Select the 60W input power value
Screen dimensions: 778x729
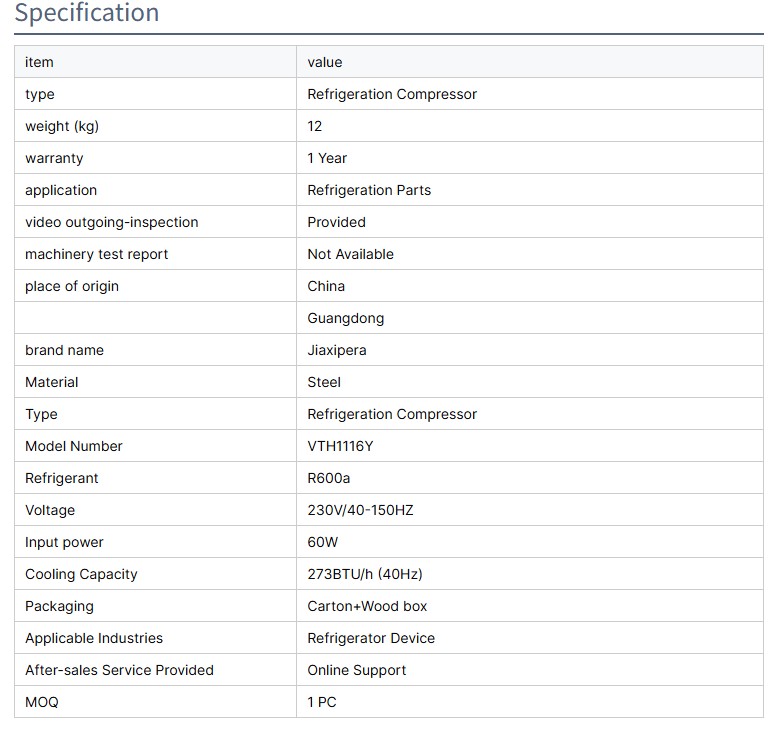[x=324, y=542]
